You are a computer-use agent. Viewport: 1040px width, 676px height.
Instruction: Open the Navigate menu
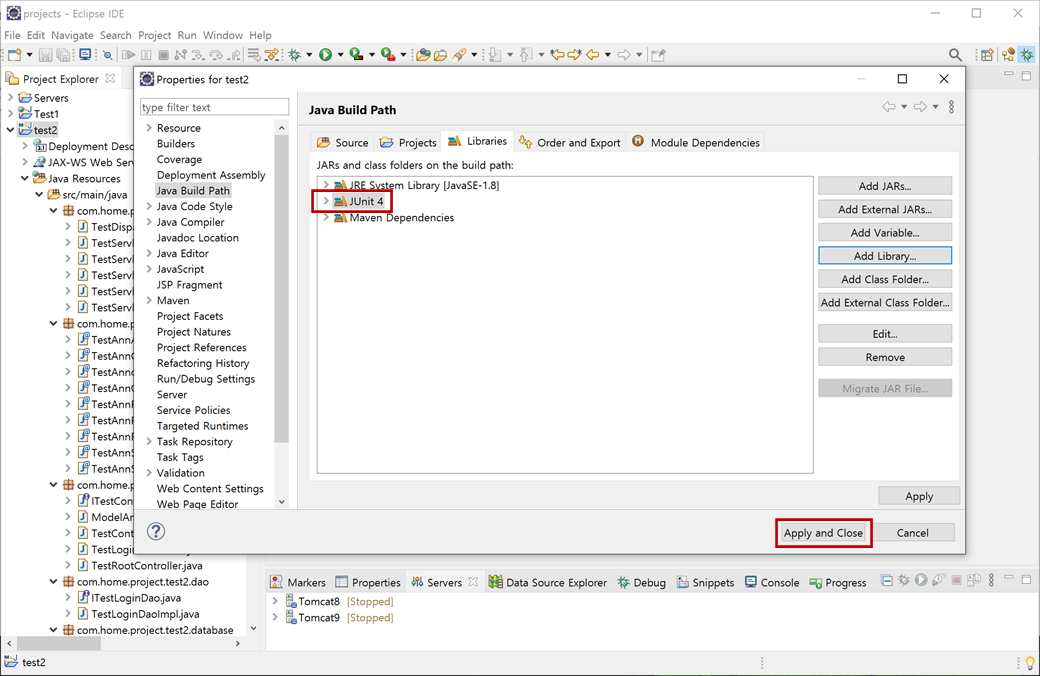coord(72,35)
